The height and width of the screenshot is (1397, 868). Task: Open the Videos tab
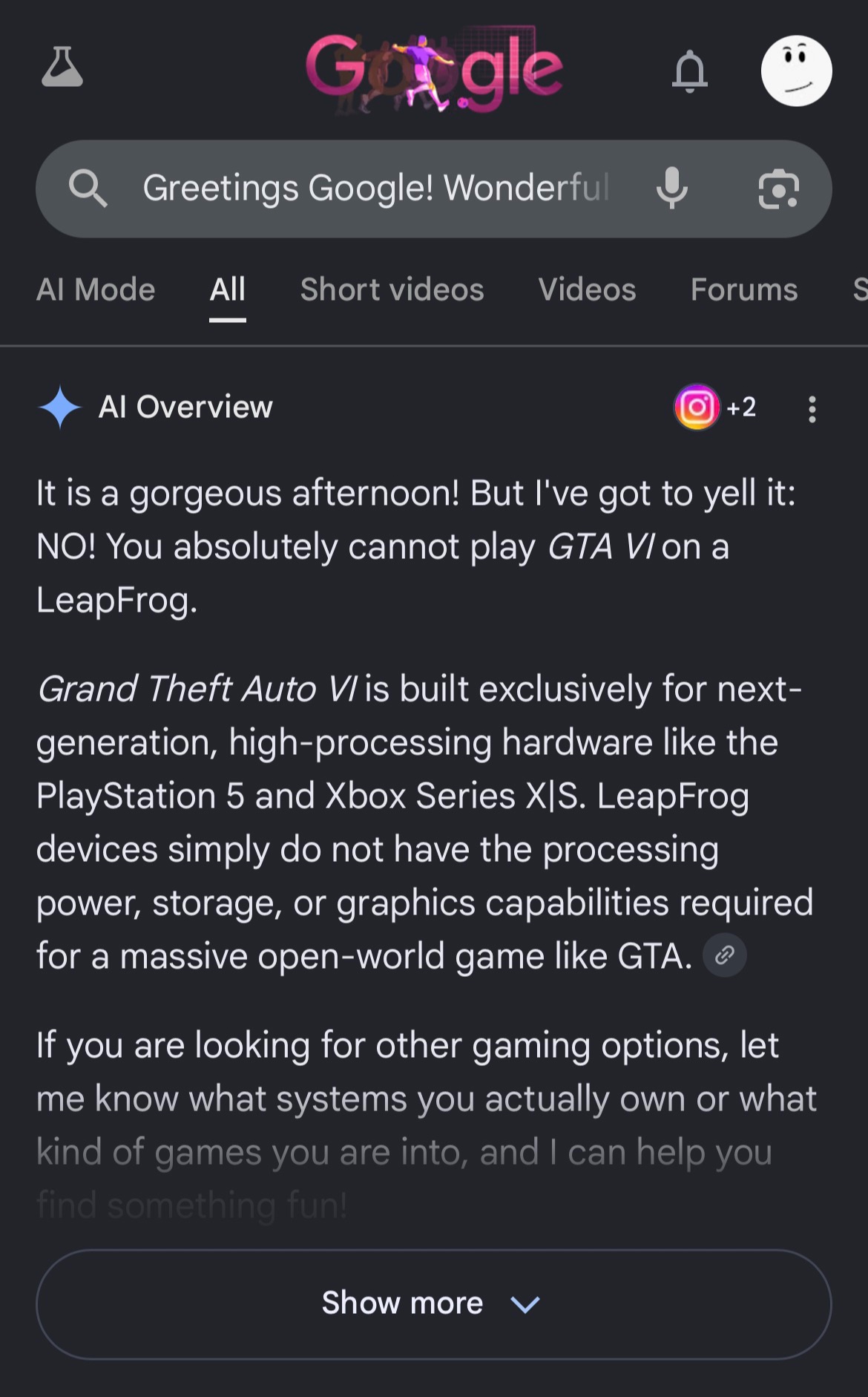click(x=587, y=289)
